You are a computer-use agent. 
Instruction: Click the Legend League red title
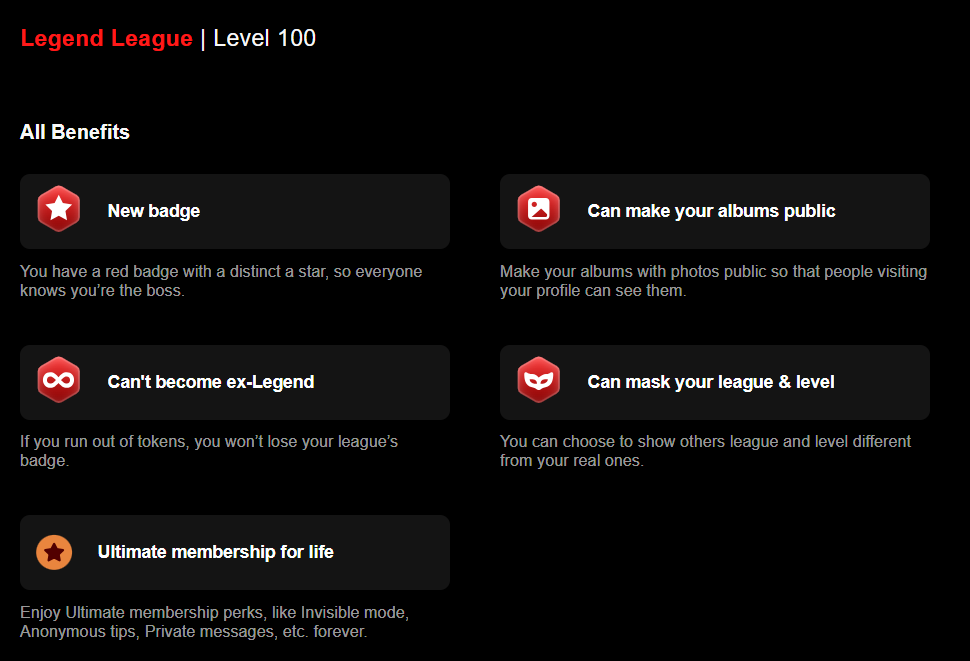pos(106,38)
